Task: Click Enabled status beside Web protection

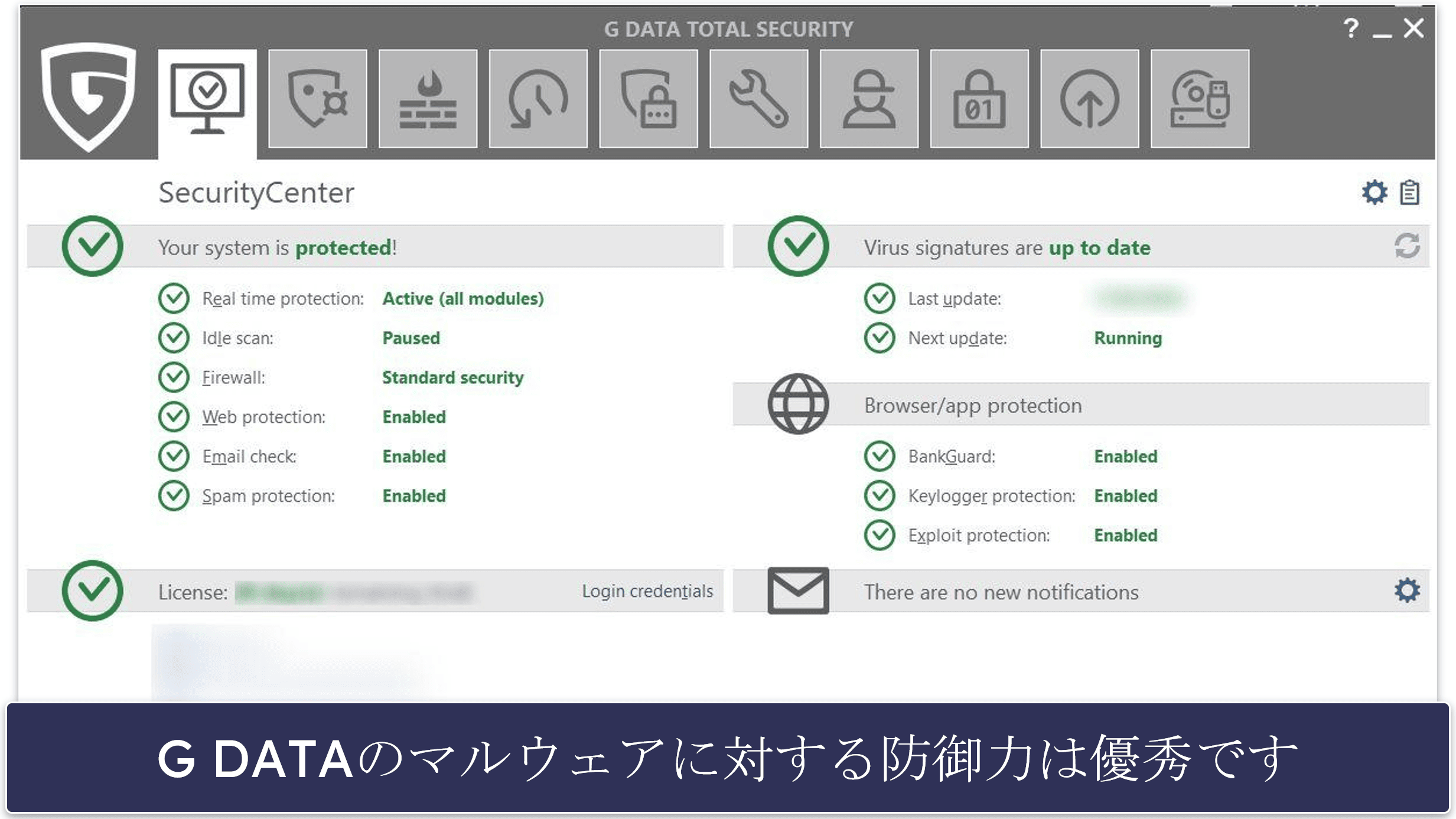Action: (414, 417)
